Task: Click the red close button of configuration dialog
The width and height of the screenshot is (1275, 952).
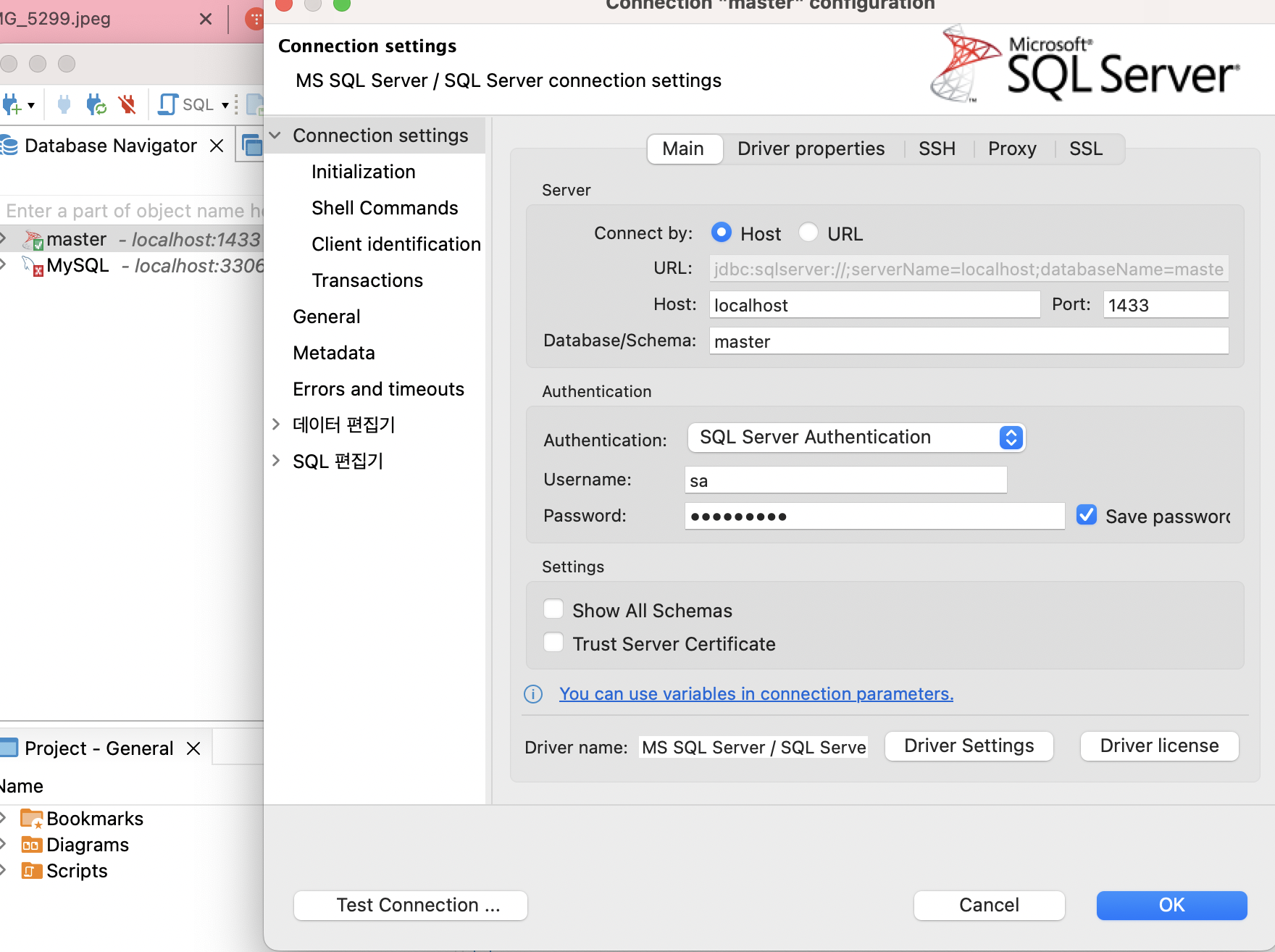Action: [284, 4]
